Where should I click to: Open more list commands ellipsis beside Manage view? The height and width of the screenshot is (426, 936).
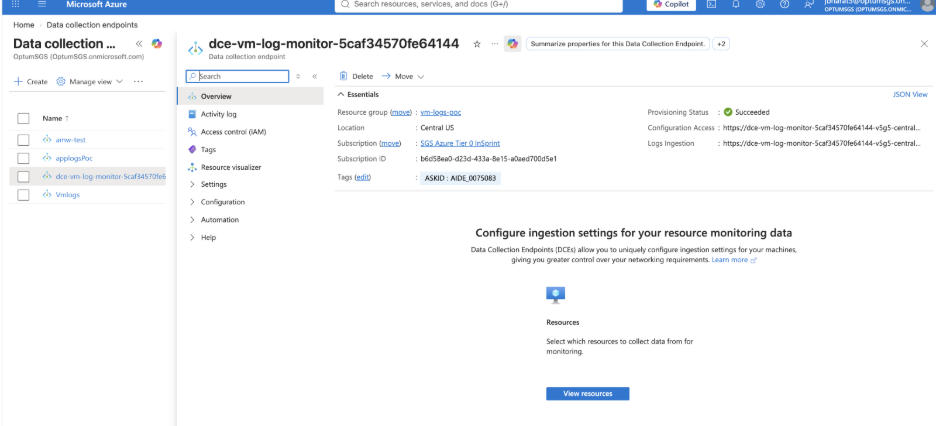tap(138, 82)
